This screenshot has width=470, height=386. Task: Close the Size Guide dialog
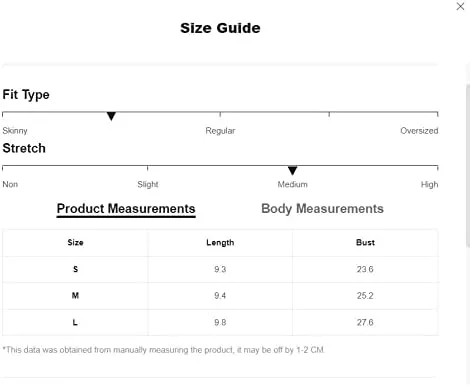pyautogui.click(x=460, y=6)
